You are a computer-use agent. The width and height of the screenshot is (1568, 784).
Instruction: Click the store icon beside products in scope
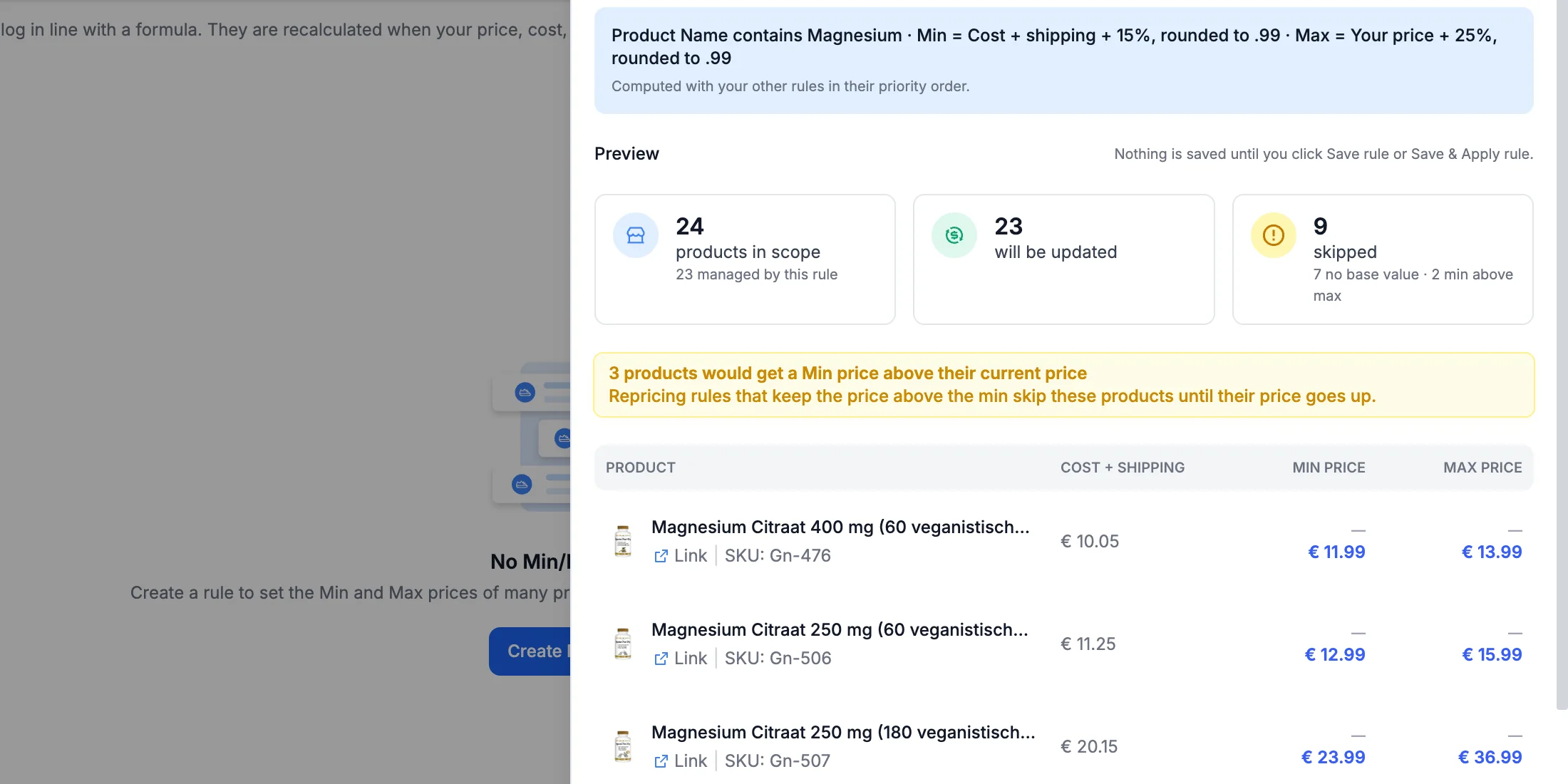pyautogui.click(x=635, y=235)
